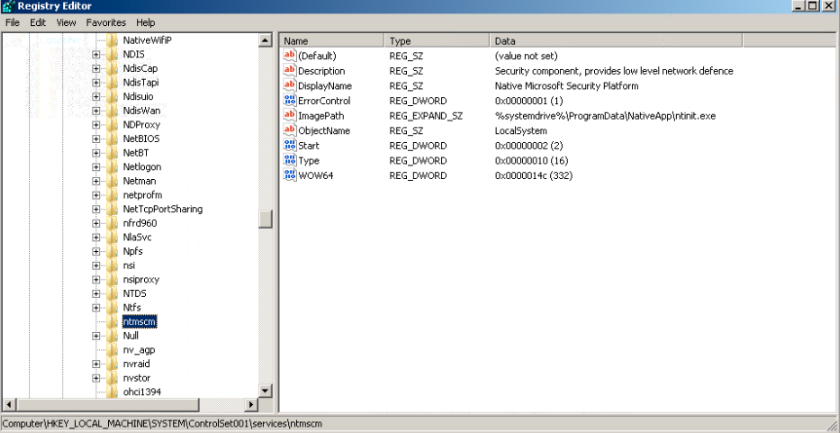Screen dimensions: 840x433
Task: Sort values by the Name column header
Action: coord(330,40)
